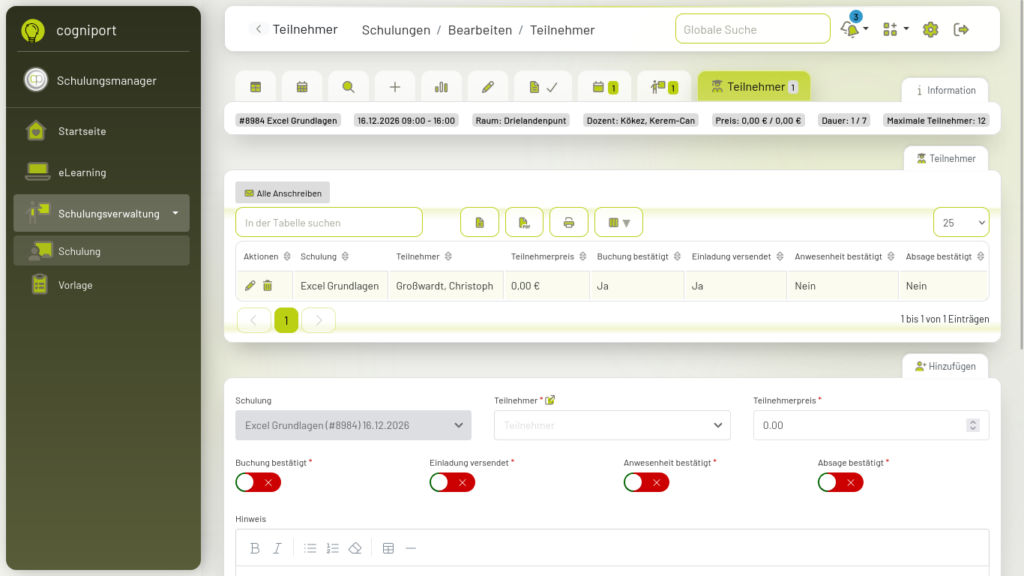Go to page 1 in pagination

tap(286, 321)
